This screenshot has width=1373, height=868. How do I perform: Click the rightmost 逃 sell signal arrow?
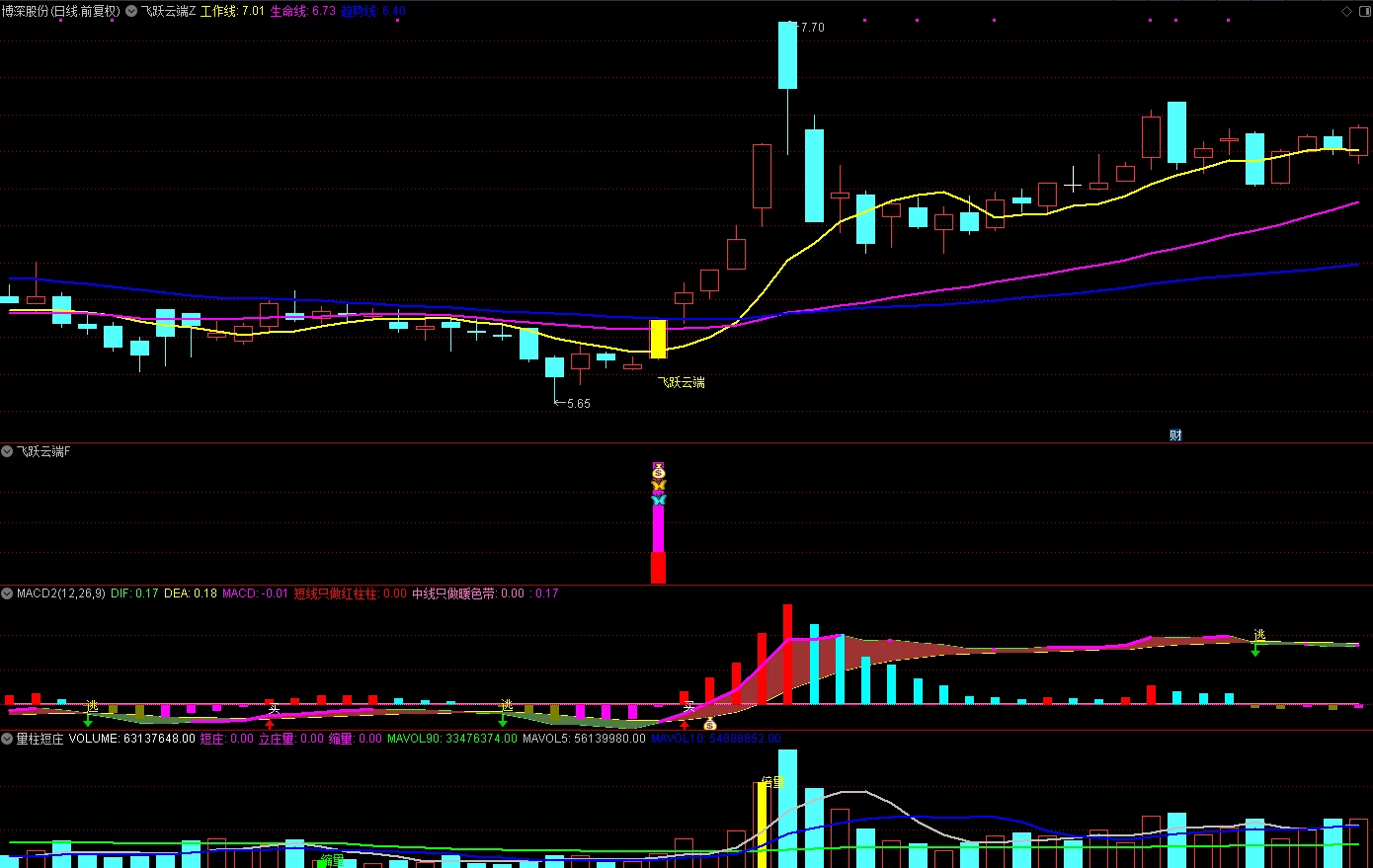coord(1255,651)
